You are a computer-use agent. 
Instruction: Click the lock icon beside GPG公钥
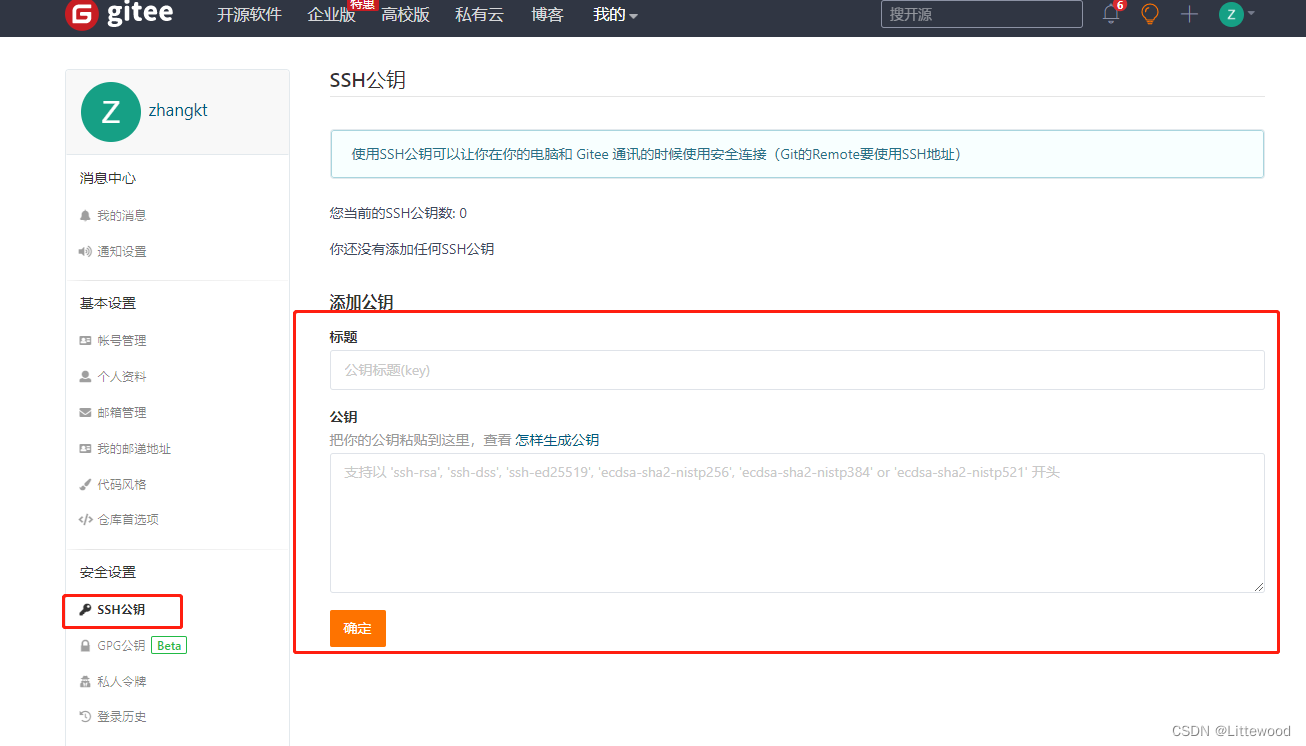(85, 645)
